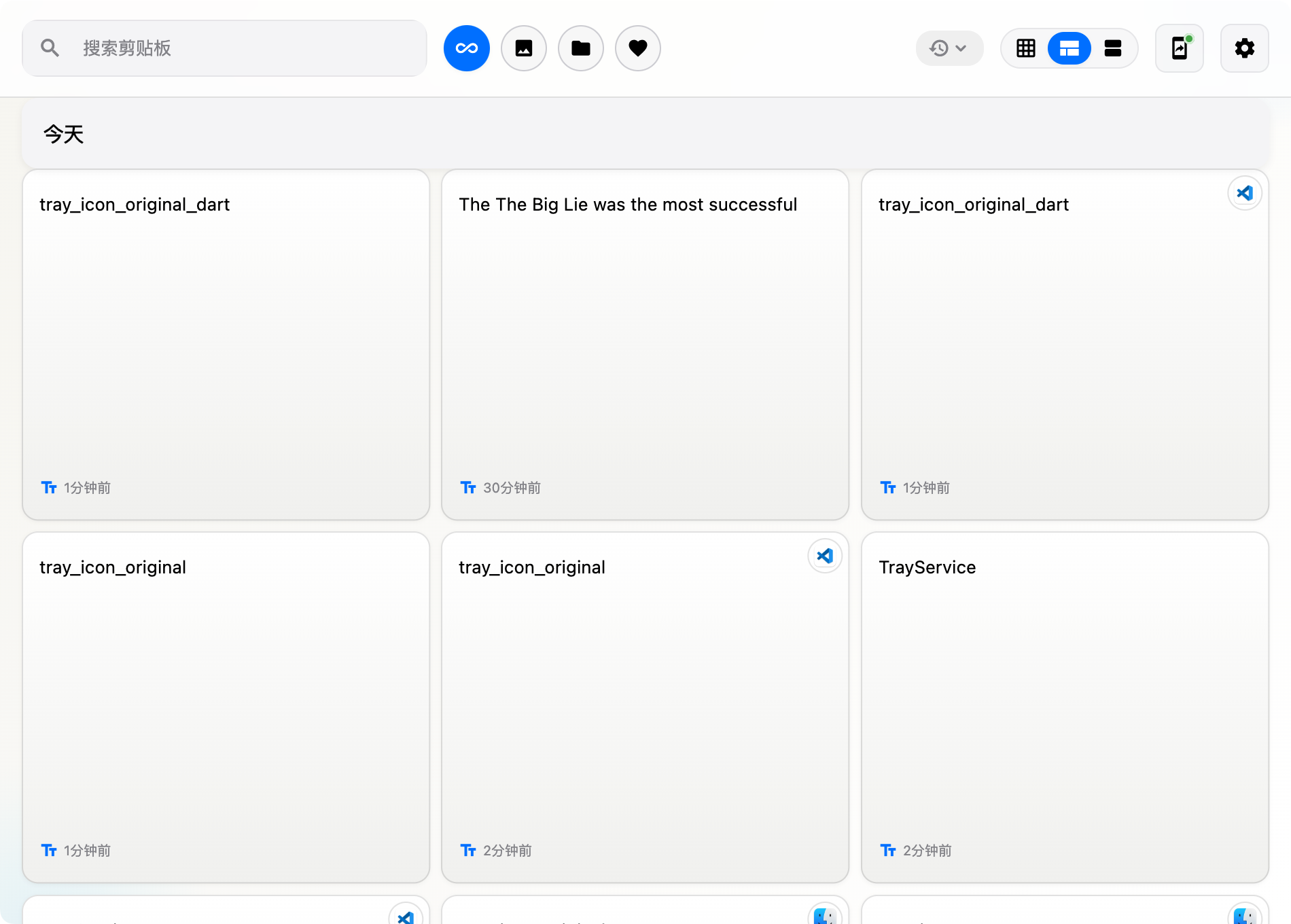Click text type icon on TrayService card
1291x924 pixels.
click(888, 851)
